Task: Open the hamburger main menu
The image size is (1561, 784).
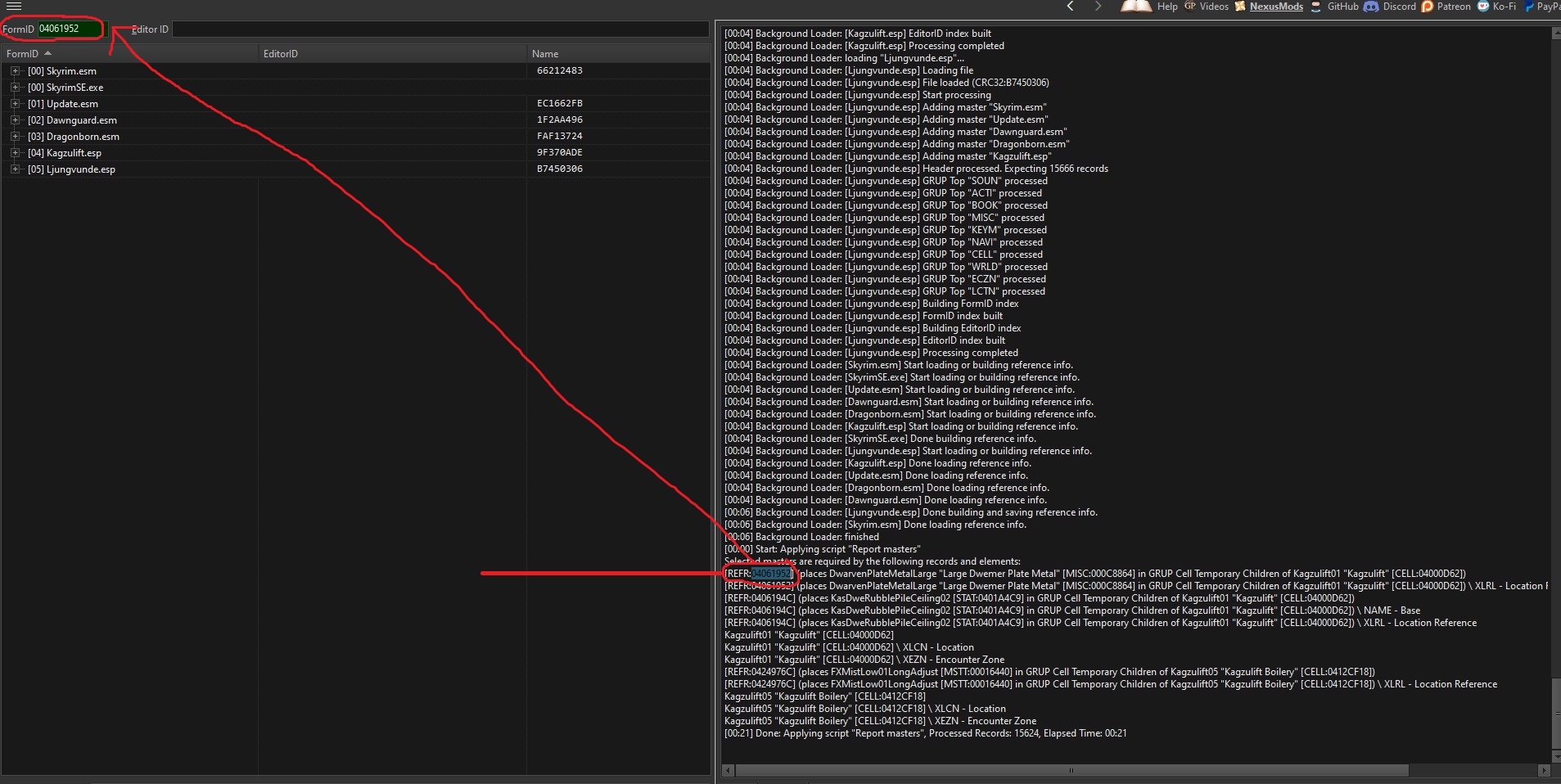Action: (x=13, y=6)
